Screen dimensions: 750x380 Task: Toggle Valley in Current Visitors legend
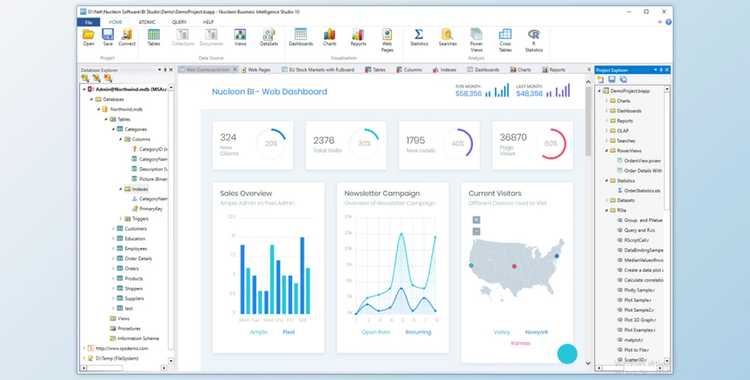tap(502, 332)
